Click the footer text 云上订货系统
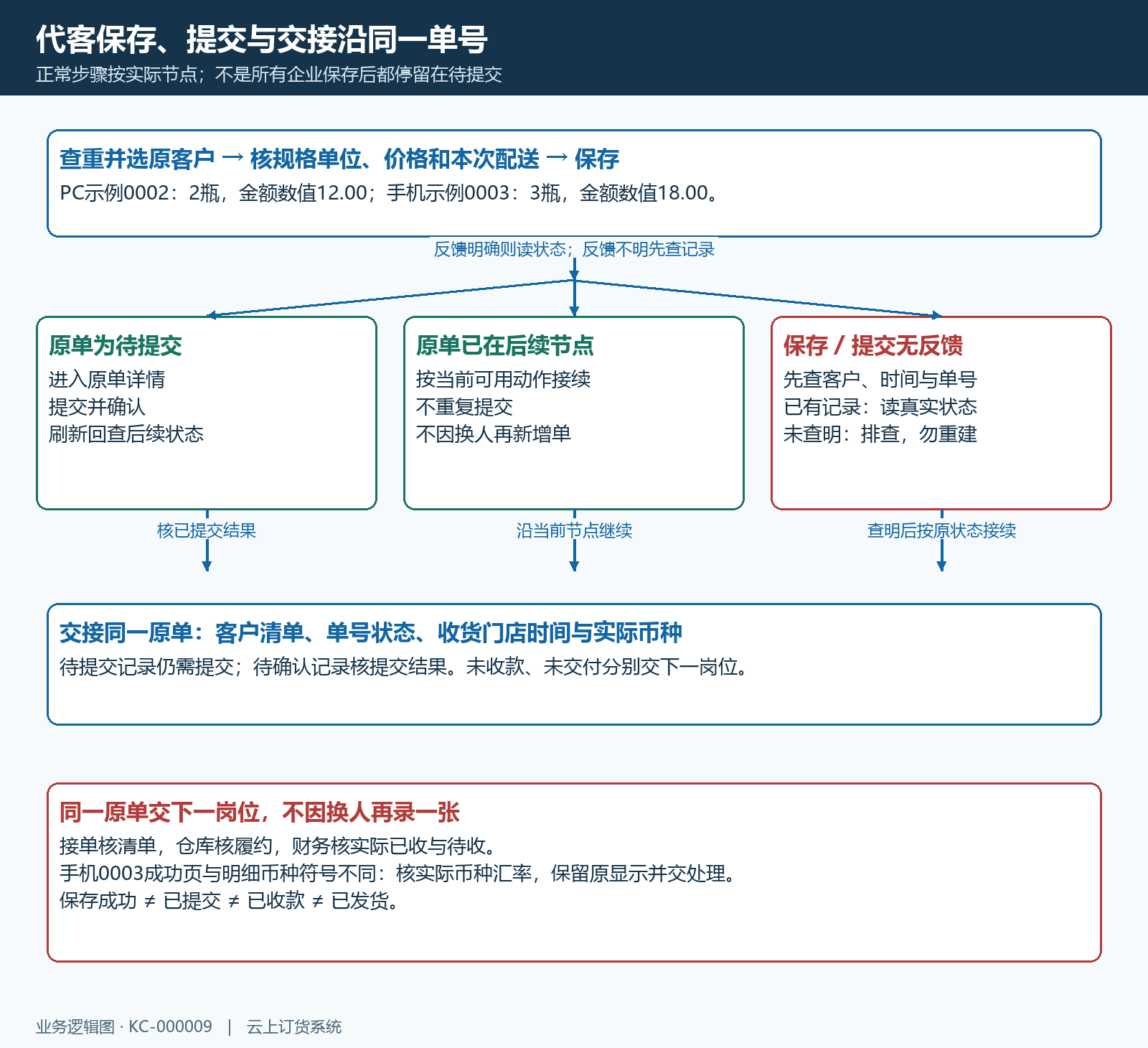Image resolution: width=1148 pixels, height=1048 pixels. click(294, 1026)
